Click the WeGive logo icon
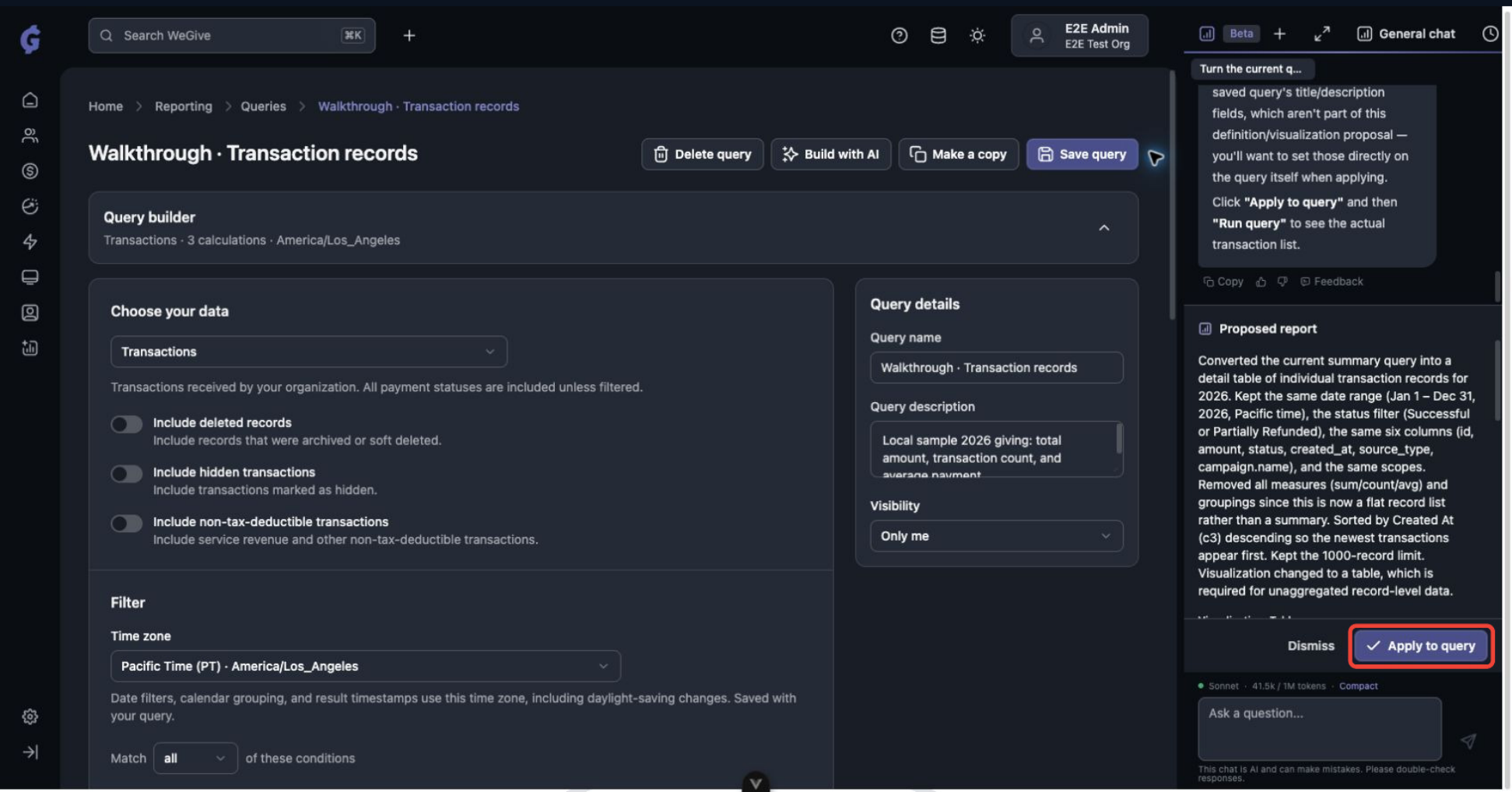 click(30, 38)
